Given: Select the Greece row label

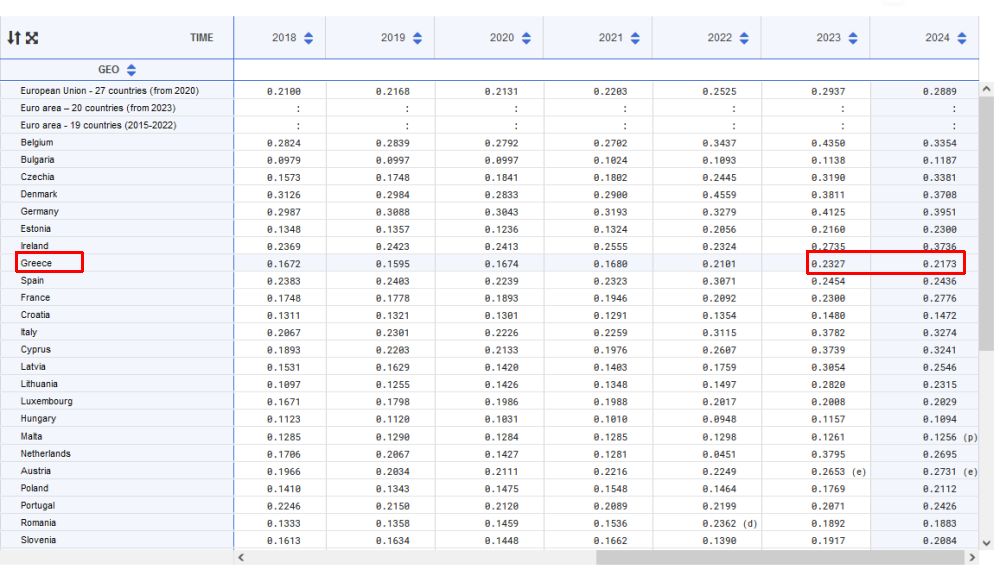Looking at the screenshot, I should tap(36, 263).
